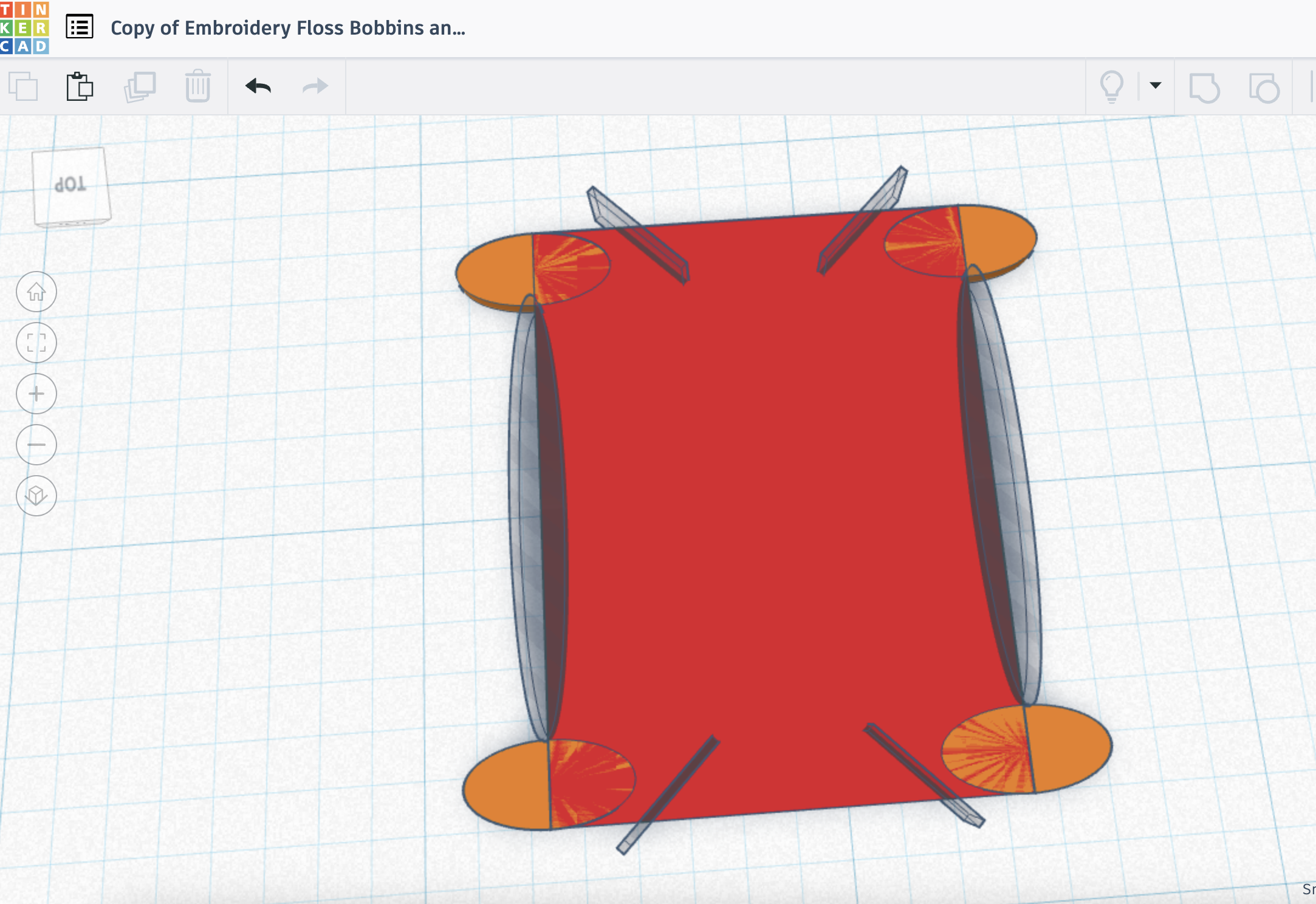Undo the last action
Viewport: 1316px width, 904px height.
point(258,86)
